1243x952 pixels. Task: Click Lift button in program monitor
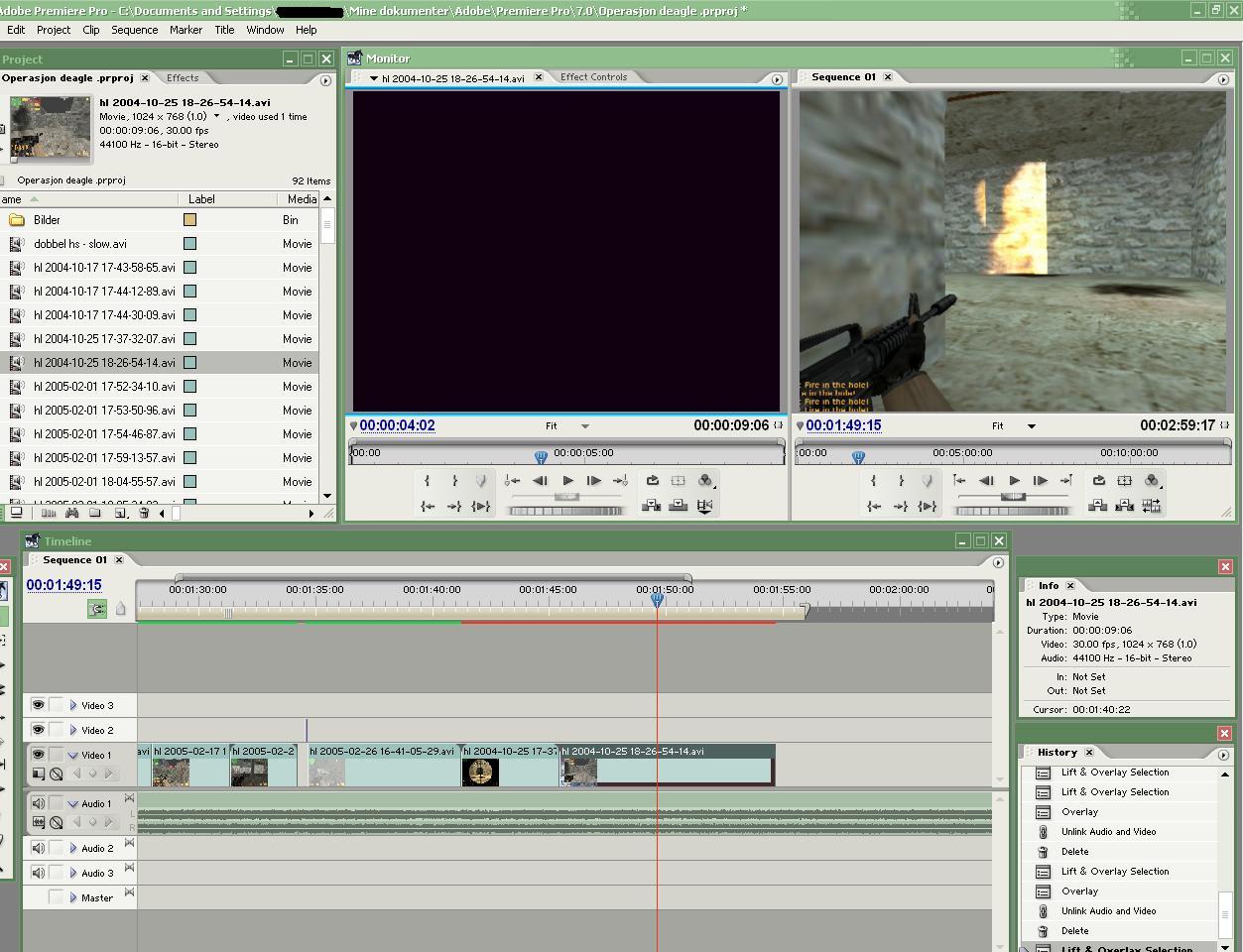tap(1097, 506)
